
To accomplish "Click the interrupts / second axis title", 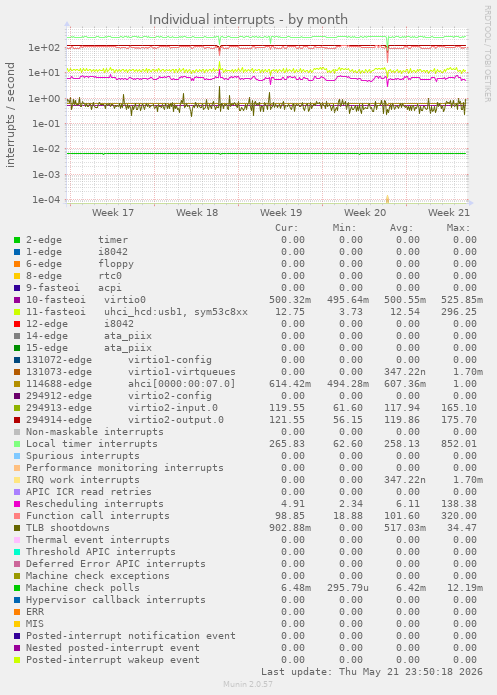I will (x=10, y=115).
